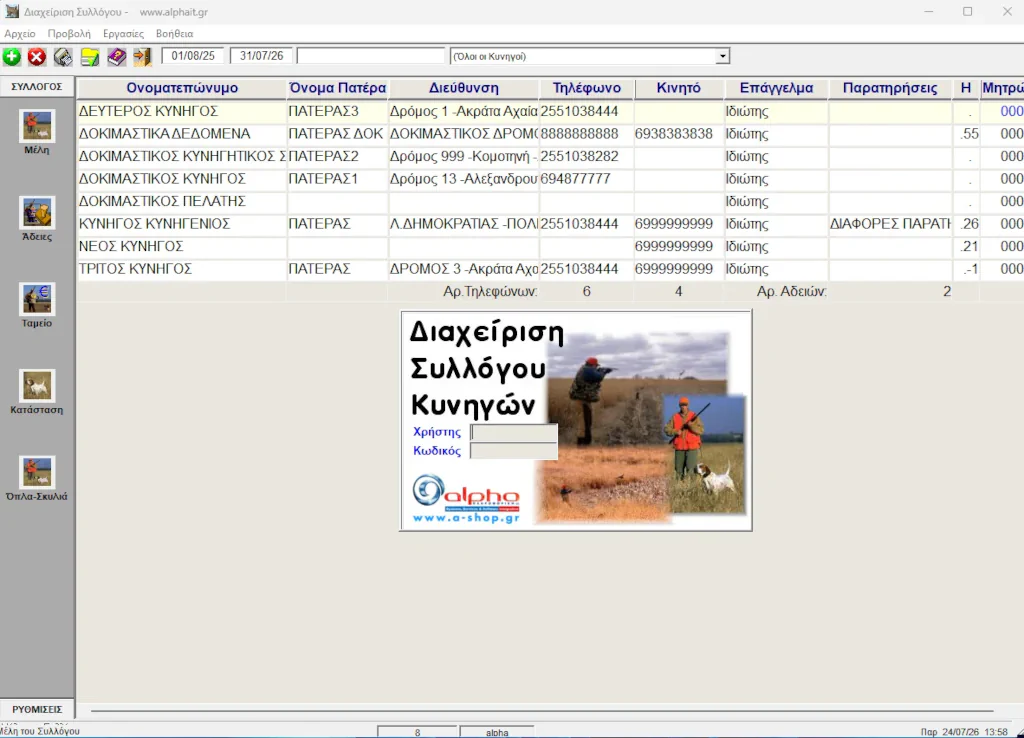Viewport: 1024px width, 738px height.
Task: Select row ΤΡΙΤΟΣ ΚΥΝΗΓΟΣ
Action: tap(551, 269)
